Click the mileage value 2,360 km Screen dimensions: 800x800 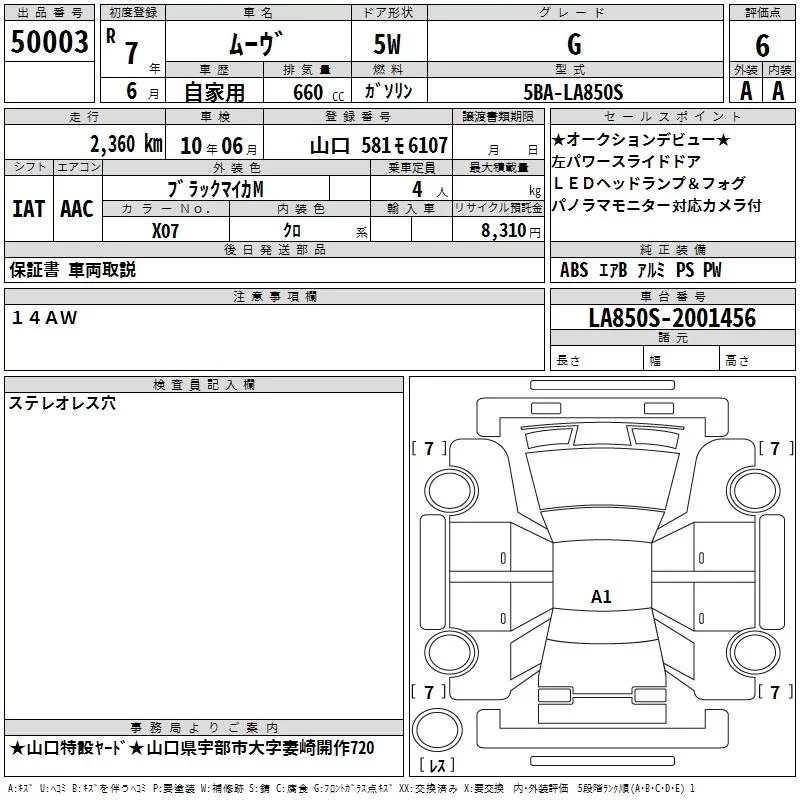(x=125, y=144)
